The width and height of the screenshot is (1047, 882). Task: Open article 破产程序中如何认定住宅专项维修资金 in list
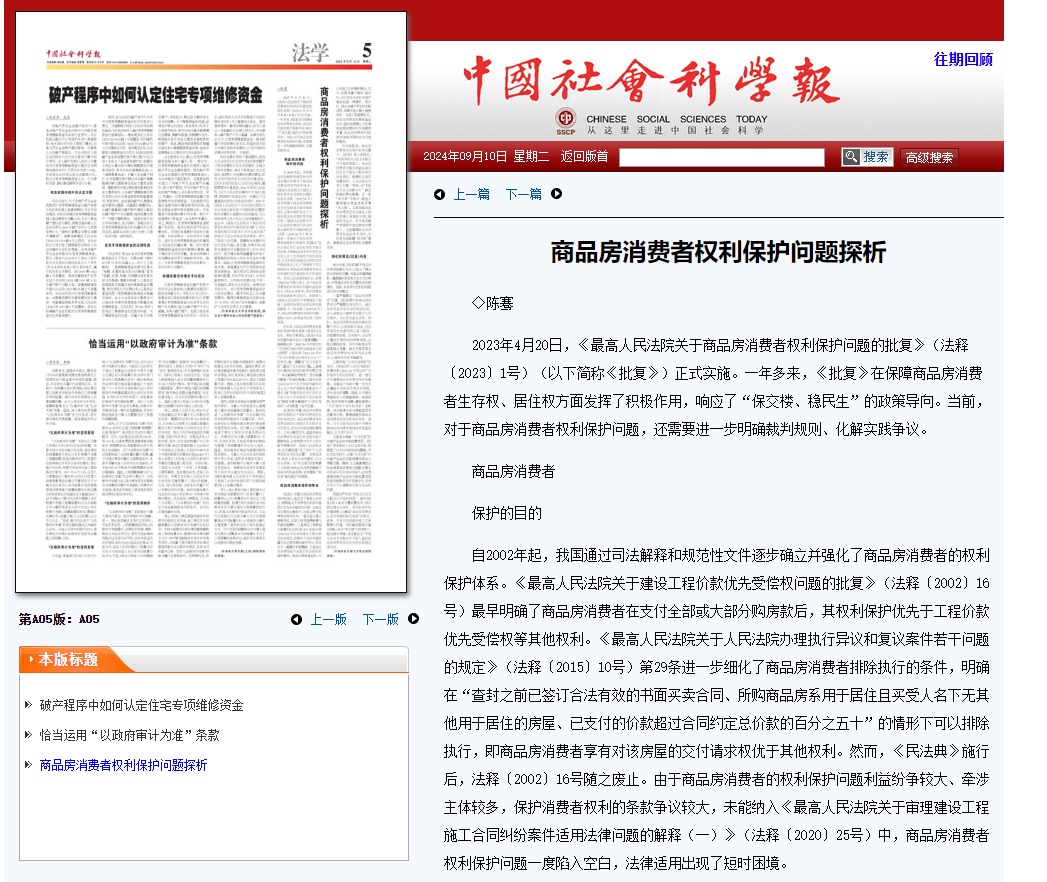point(141,705)
